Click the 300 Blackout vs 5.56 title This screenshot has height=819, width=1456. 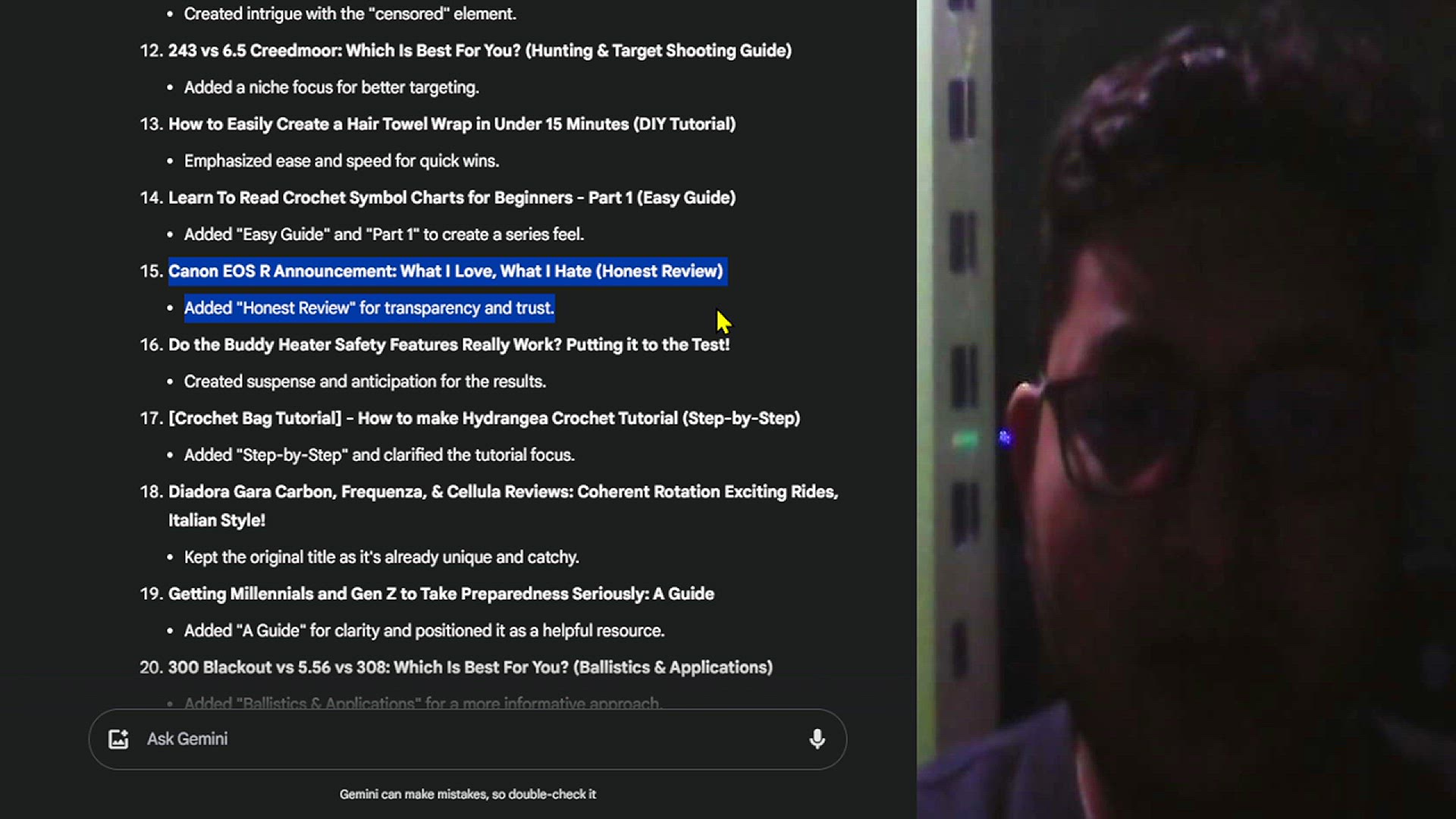[x=469, y=667]
